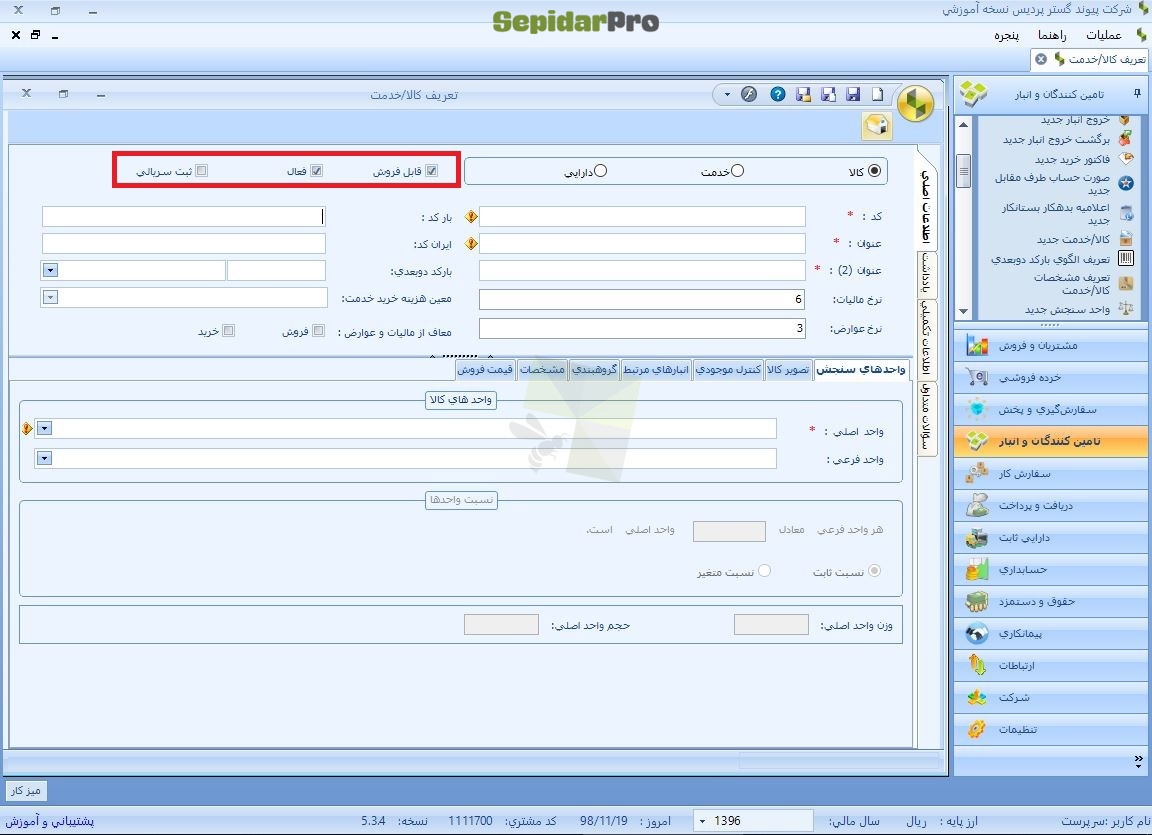
Task: Click the pin icon in sidebar header
Action: (1137, 94)
